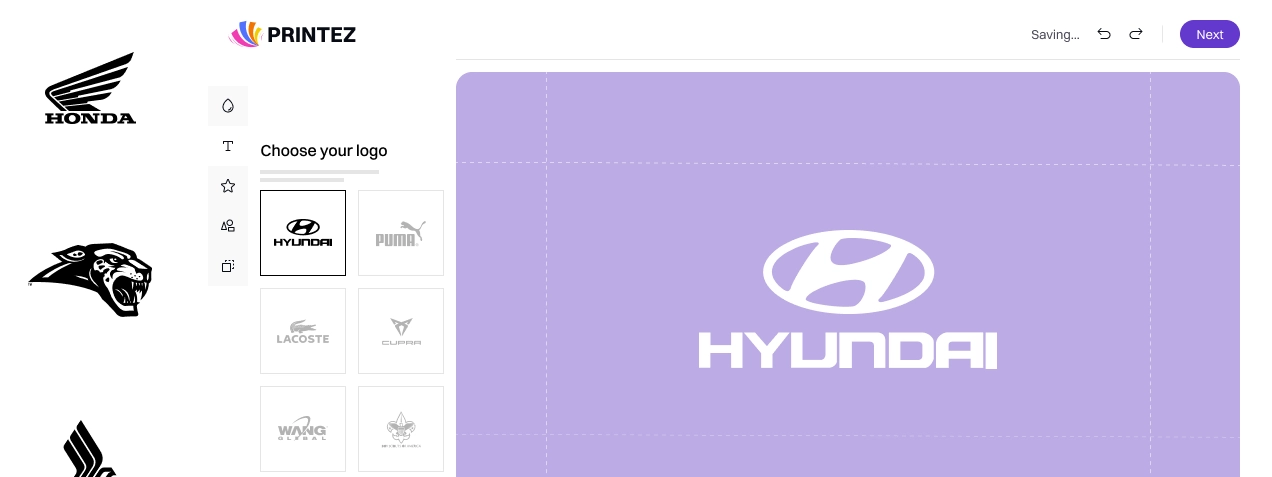This screenshot has width=1272, height=477.
Task: Redo the last action
Action: [x=1136, y=34]
